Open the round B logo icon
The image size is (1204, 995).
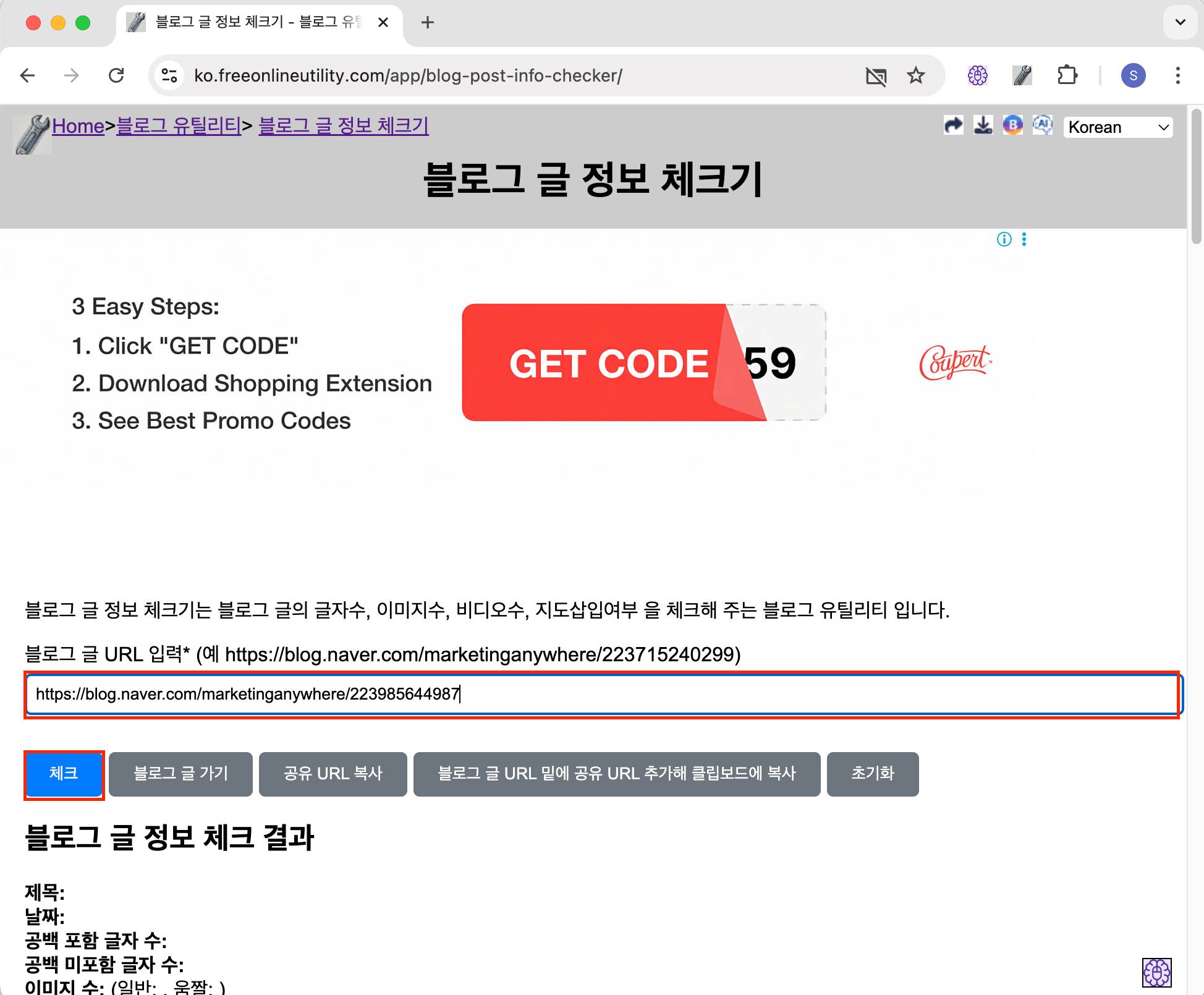click(x=1012, y=126)
